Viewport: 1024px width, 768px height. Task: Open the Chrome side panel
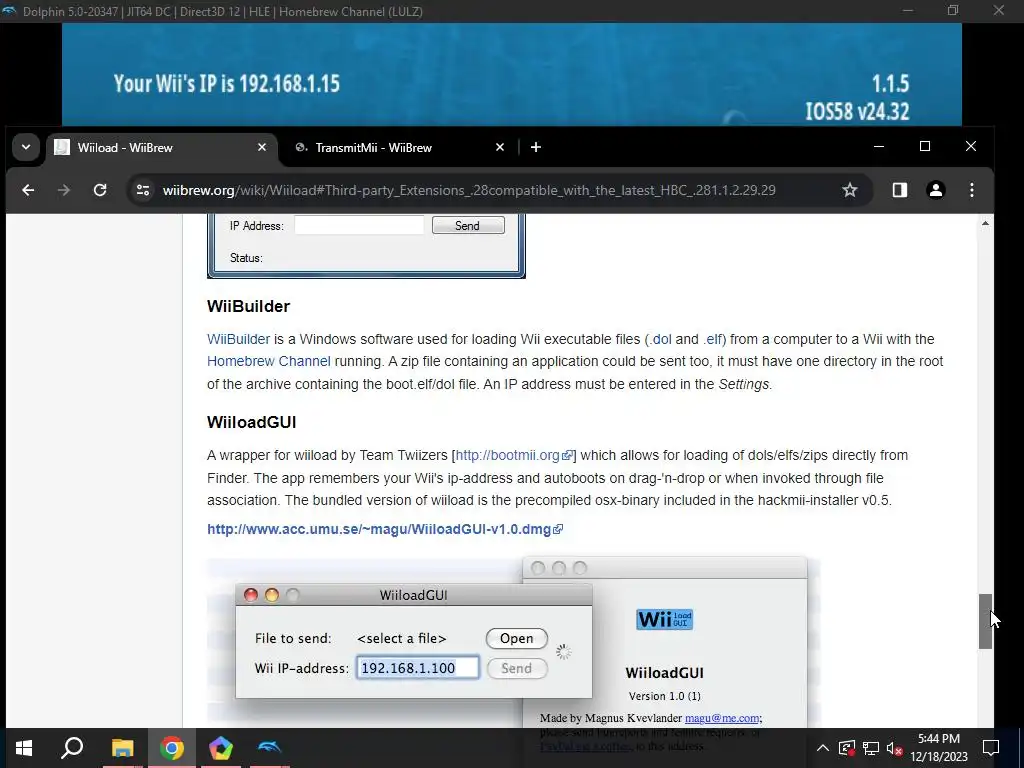[x=899, y=190]
